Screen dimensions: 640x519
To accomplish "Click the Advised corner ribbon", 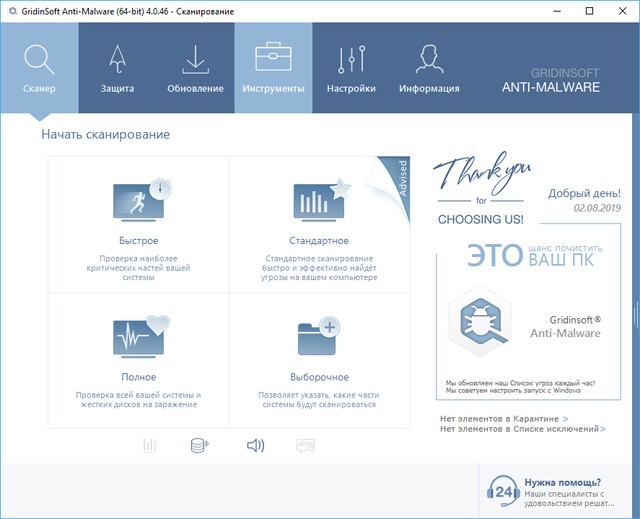I will click(396, 178).
